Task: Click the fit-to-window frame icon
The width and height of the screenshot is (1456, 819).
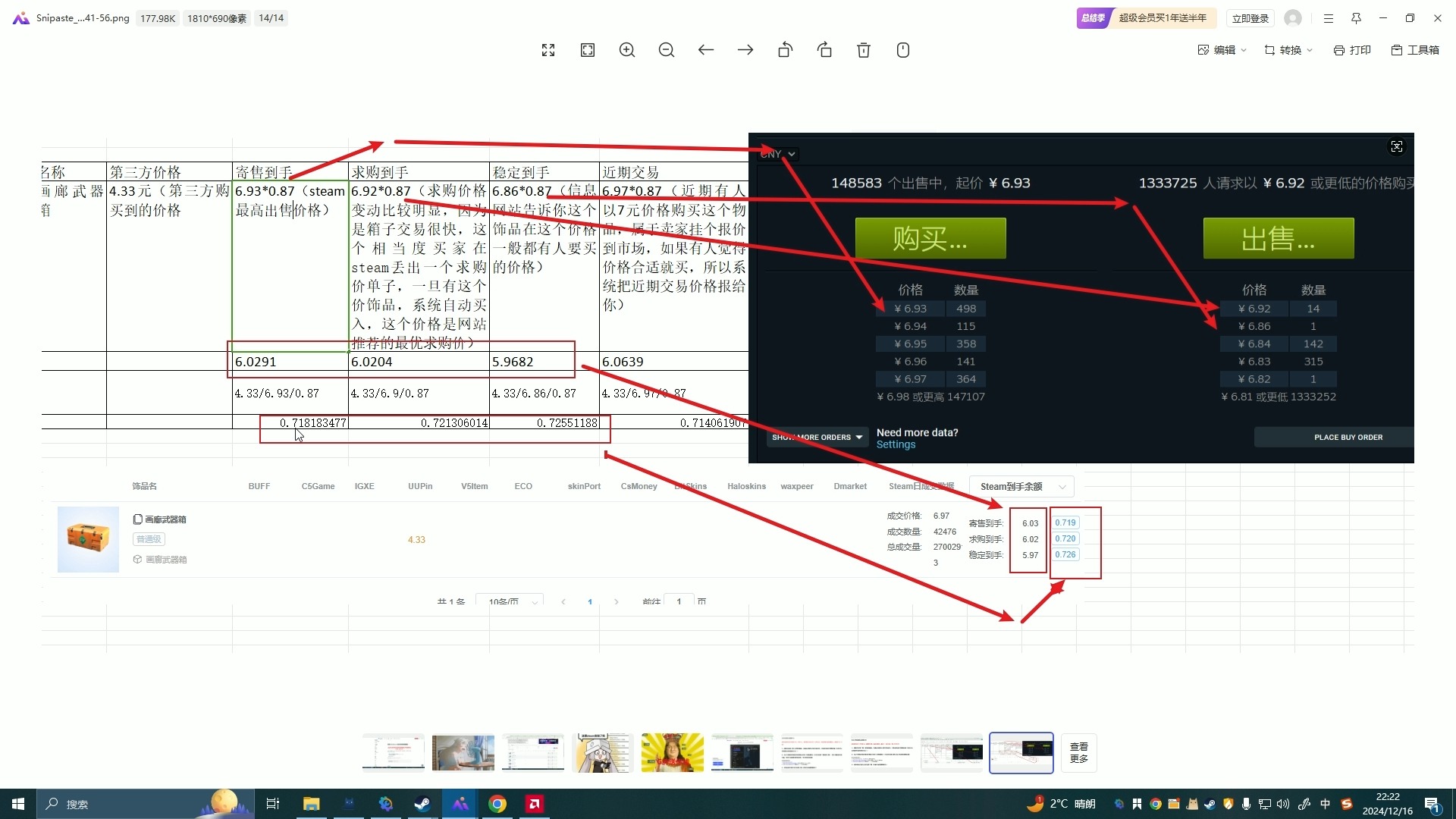Action: click(x=588, y=50)
